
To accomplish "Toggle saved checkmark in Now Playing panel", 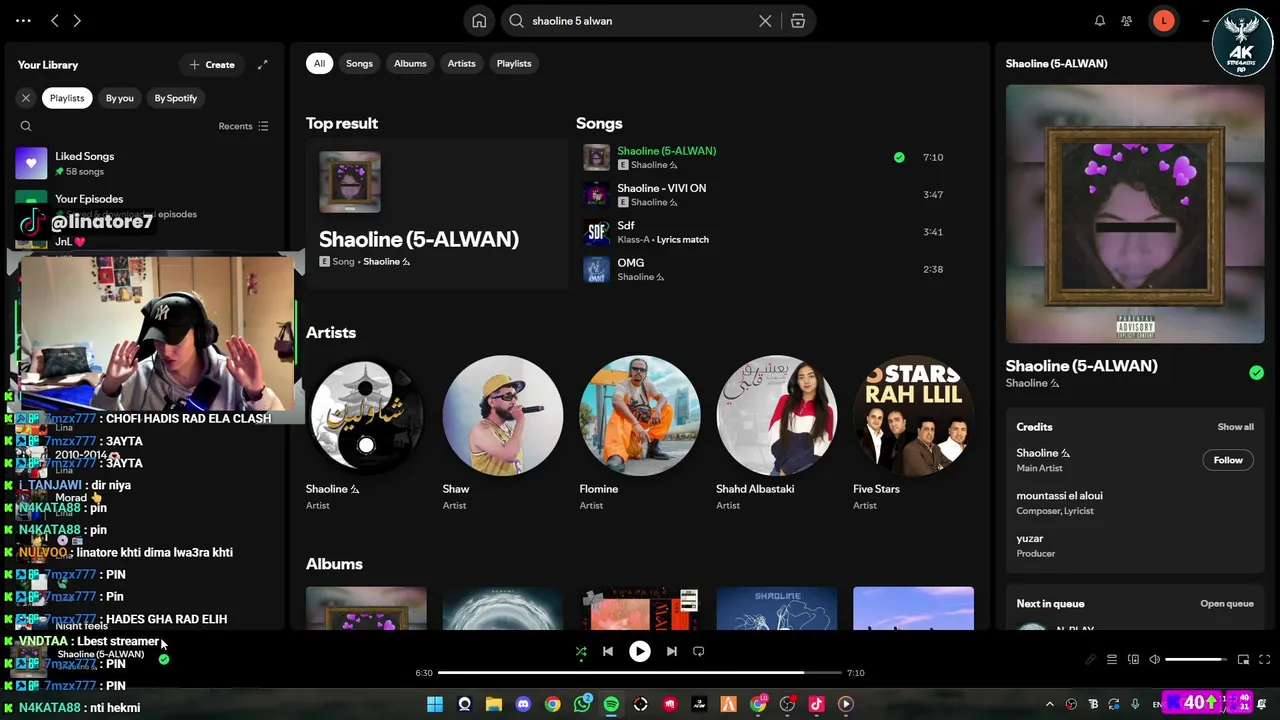I will 1256,373.
